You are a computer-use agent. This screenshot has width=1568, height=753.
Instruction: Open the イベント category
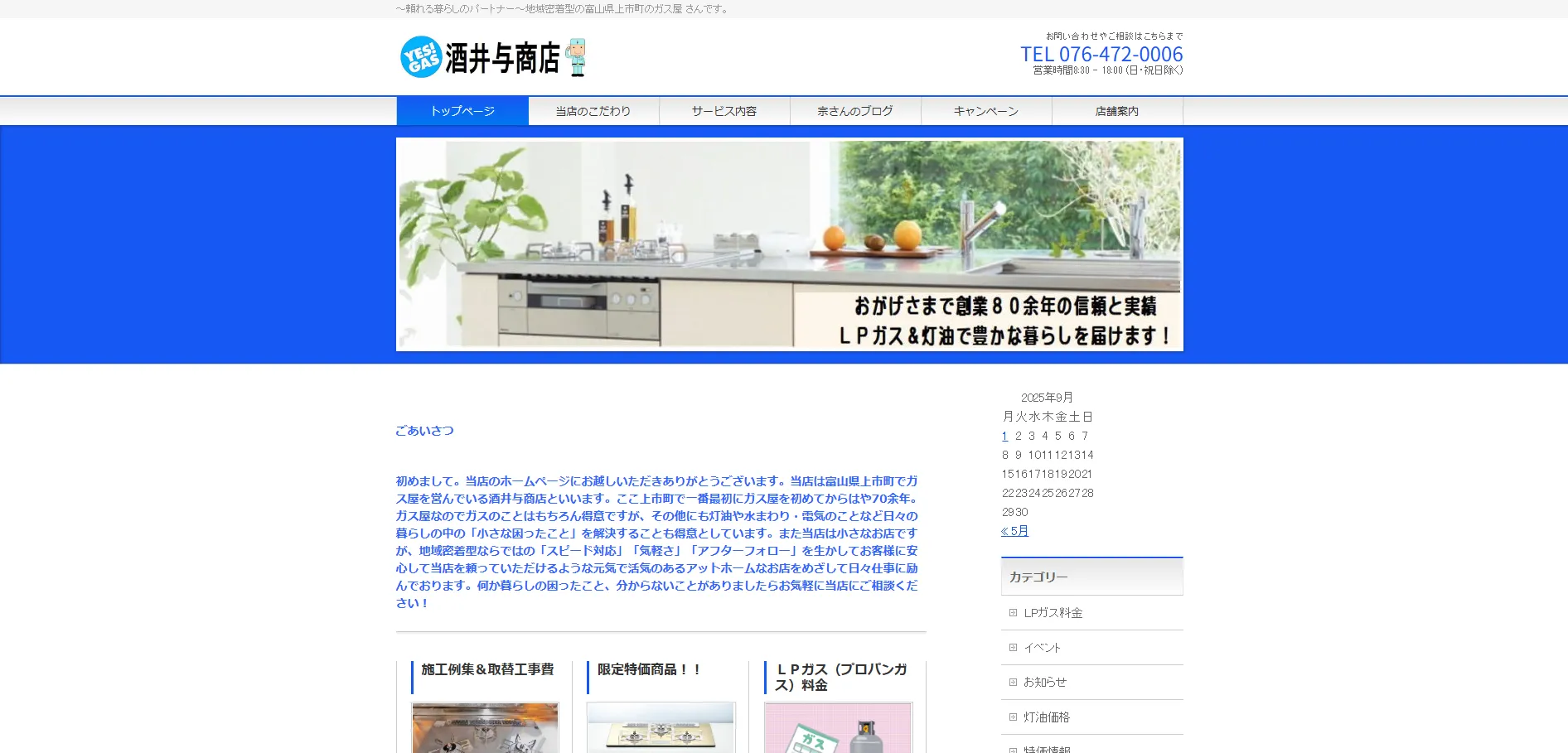coord(1042,648)
